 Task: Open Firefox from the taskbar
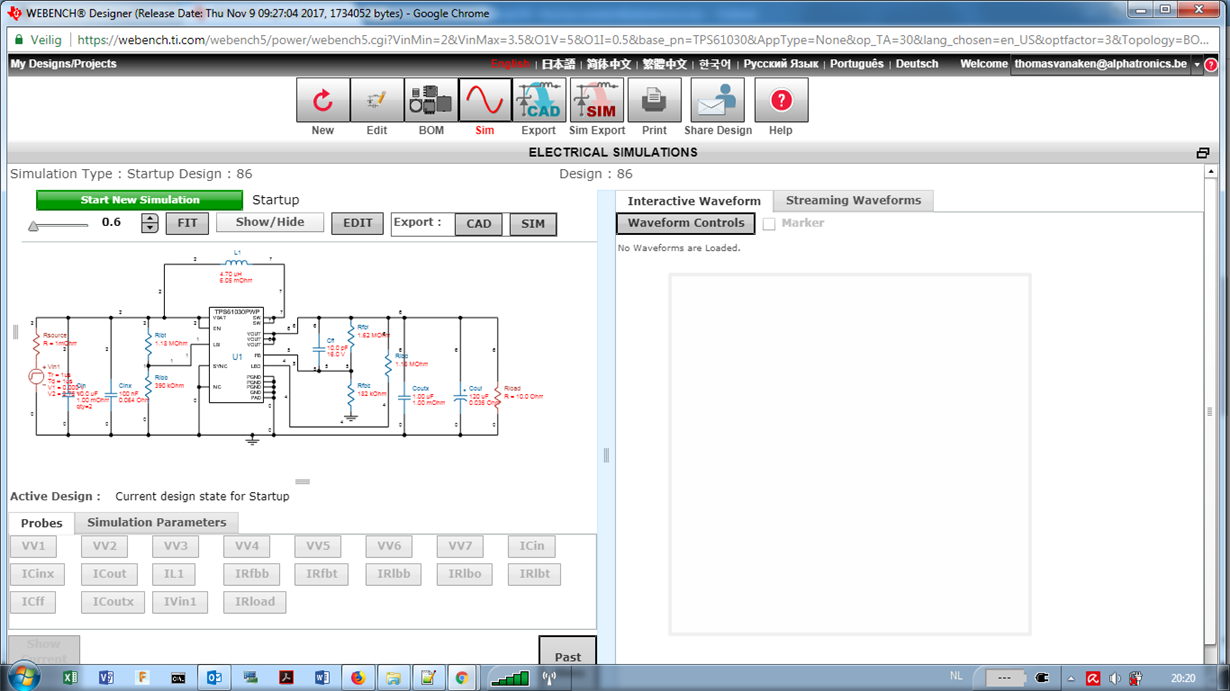[x=358, y=678]
